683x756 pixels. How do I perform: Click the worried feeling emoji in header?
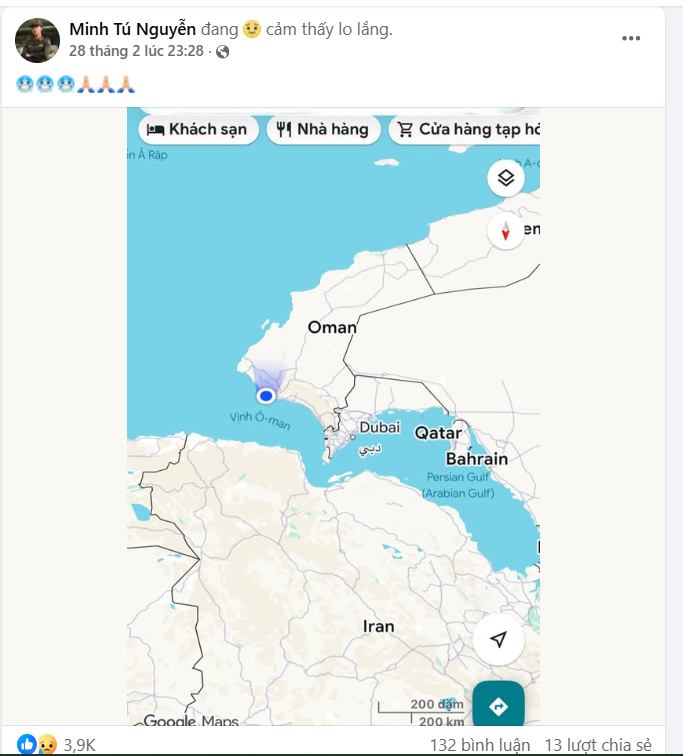click(x=252, y=29)
